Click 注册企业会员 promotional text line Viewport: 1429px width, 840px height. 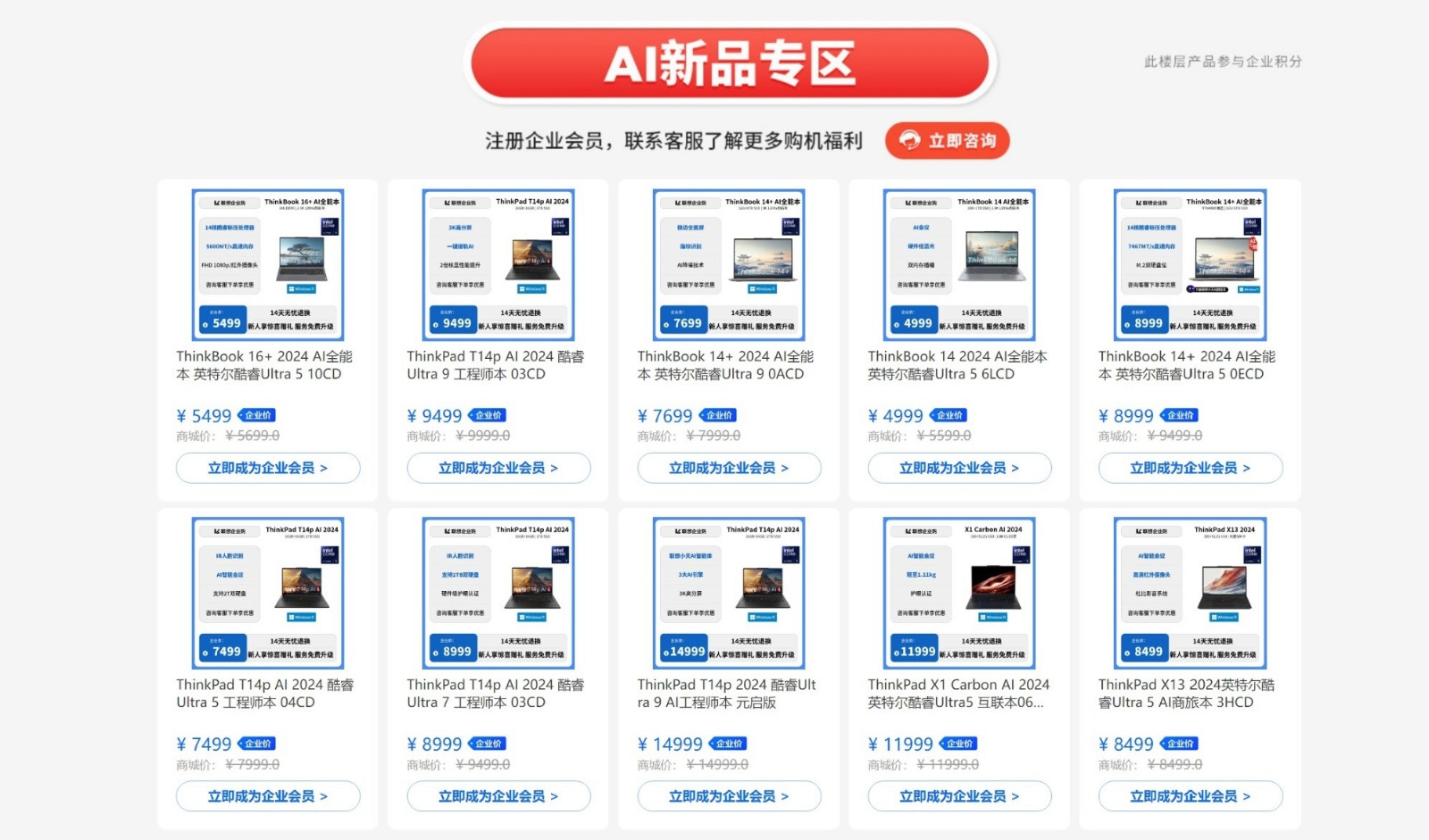click(x=674, y=141)
